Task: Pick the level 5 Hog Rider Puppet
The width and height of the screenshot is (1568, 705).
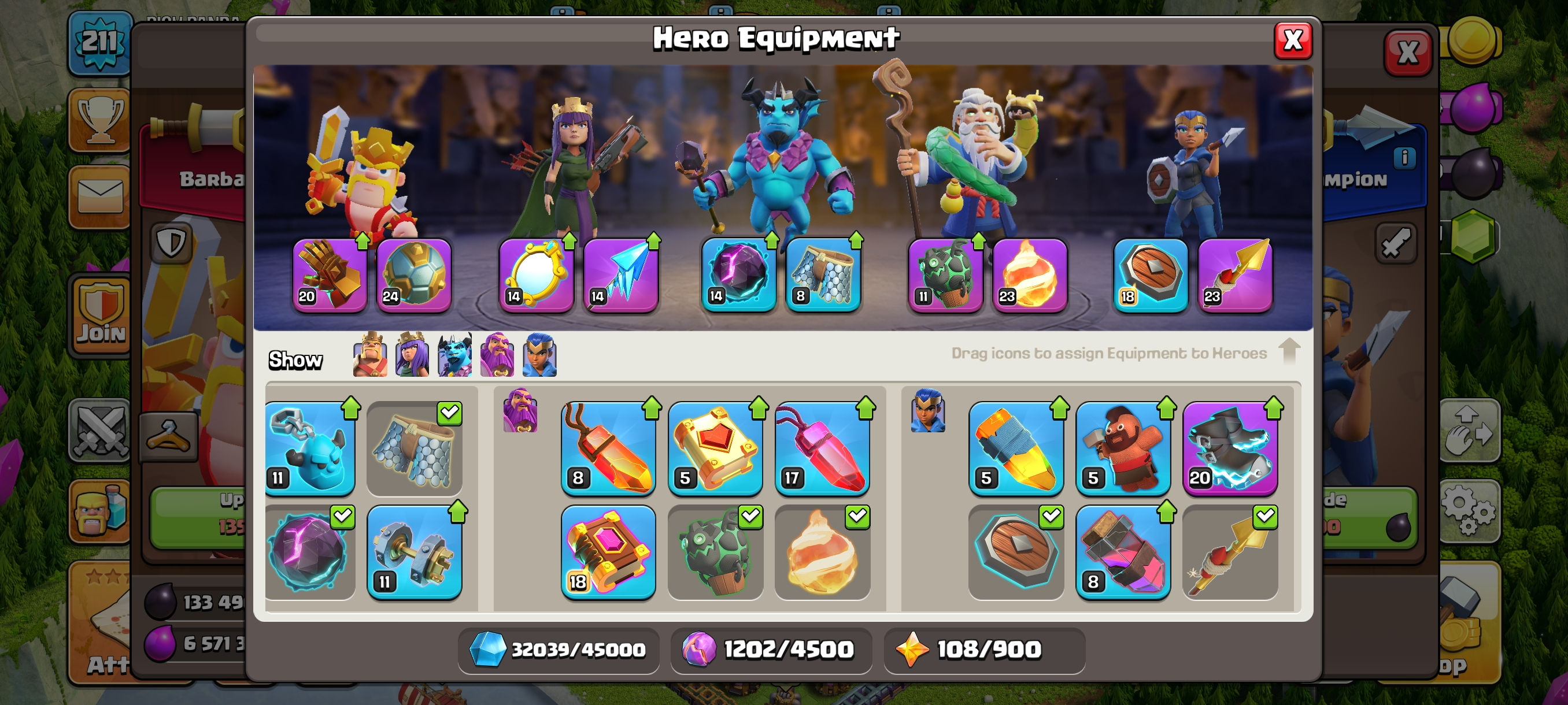Action: pyautogui.click(x=1122, y=449)
